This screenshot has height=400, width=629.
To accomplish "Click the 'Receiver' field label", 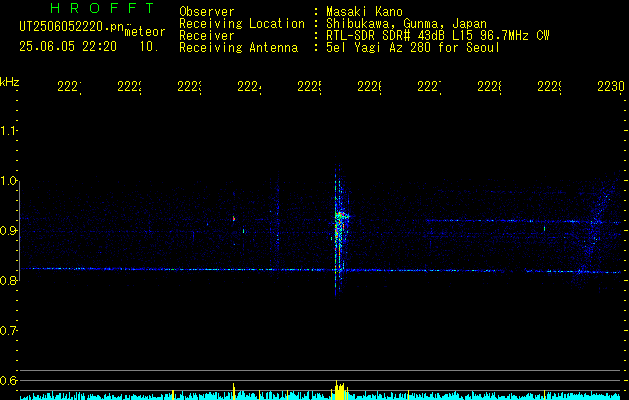I will (x=207, y=36).
